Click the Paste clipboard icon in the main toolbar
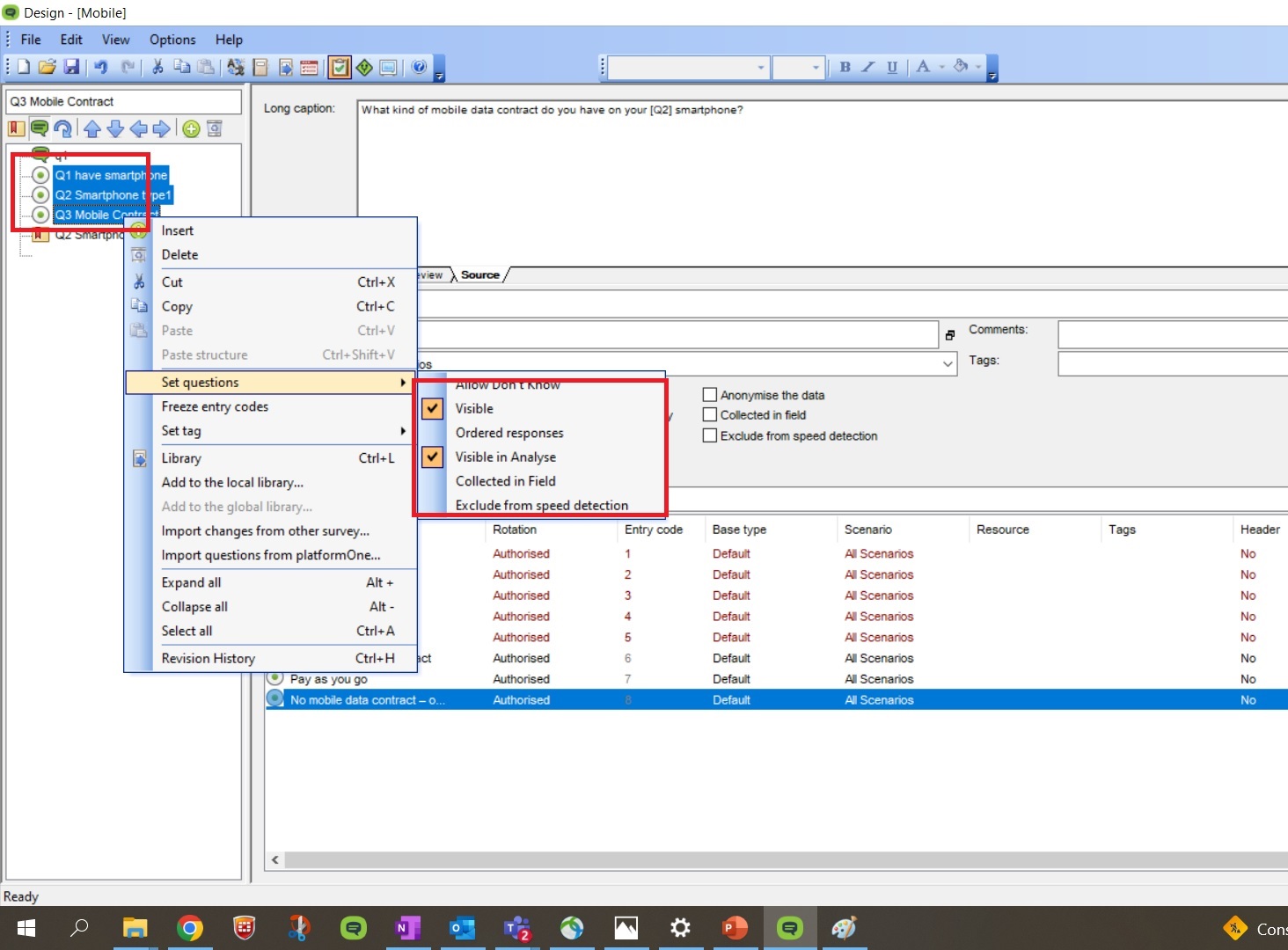The width and height of the screenshot is (1288, 950). click(206, 67)
